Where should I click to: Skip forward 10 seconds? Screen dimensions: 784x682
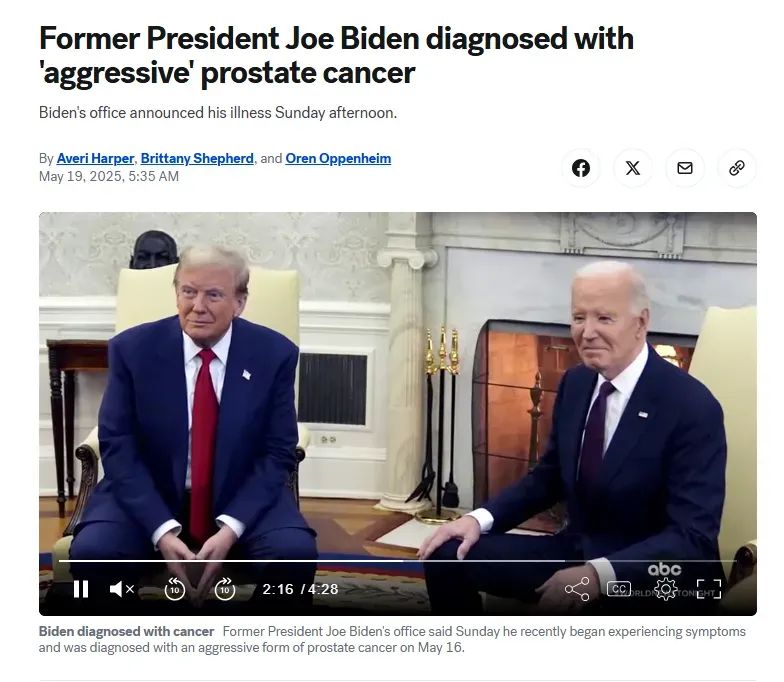(x=225, y=588)
